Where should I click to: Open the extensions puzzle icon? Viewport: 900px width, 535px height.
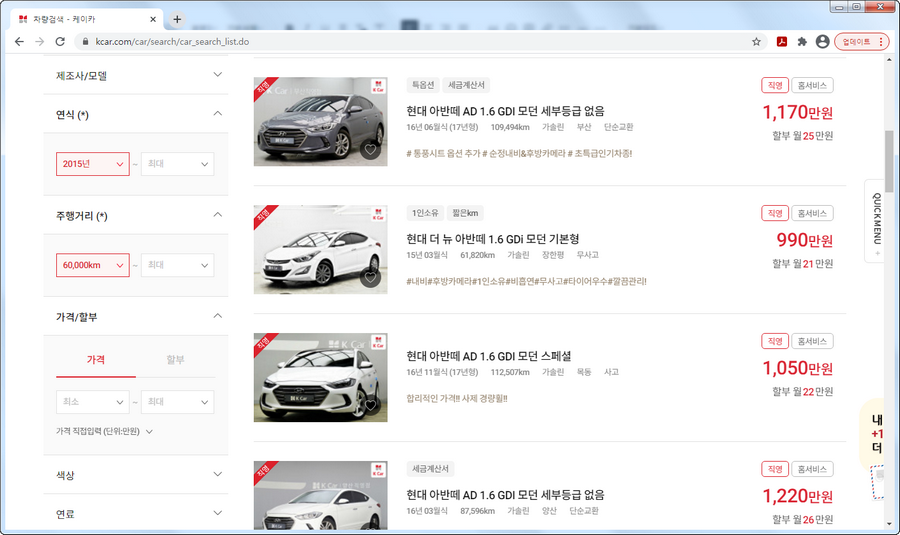[802, 41]
